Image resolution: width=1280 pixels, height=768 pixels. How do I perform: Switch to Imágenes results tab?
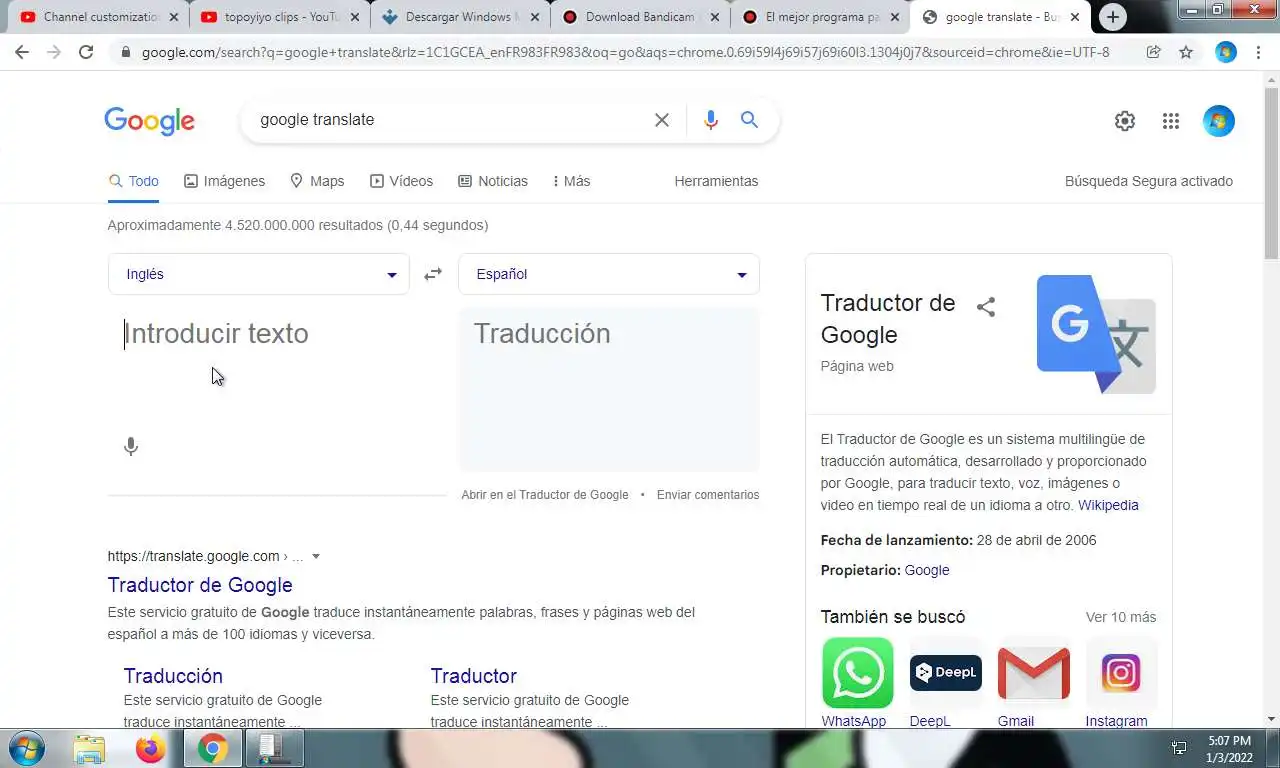pos(225,181)
